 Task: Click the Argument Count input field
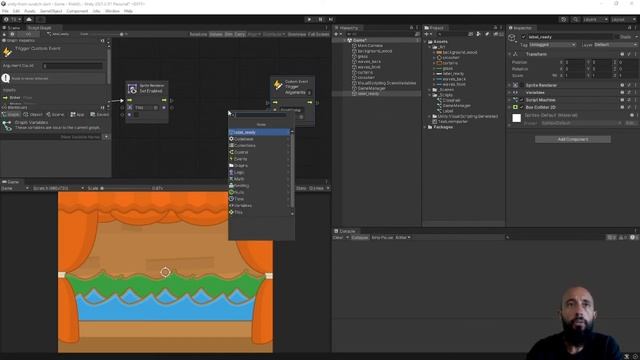pyautogui.click(x=73, y=66)
